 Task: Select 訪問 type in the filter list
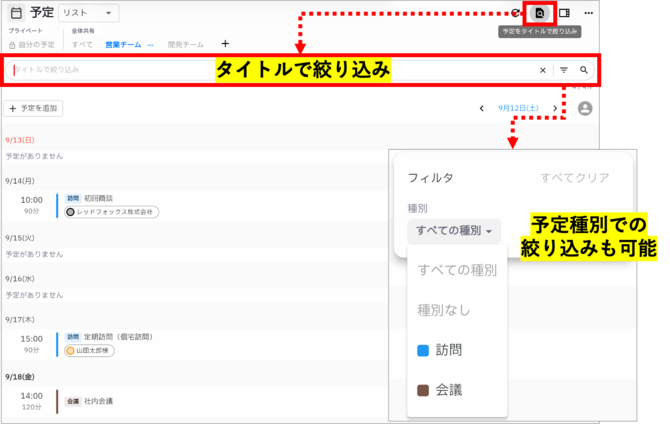[457, 350]
